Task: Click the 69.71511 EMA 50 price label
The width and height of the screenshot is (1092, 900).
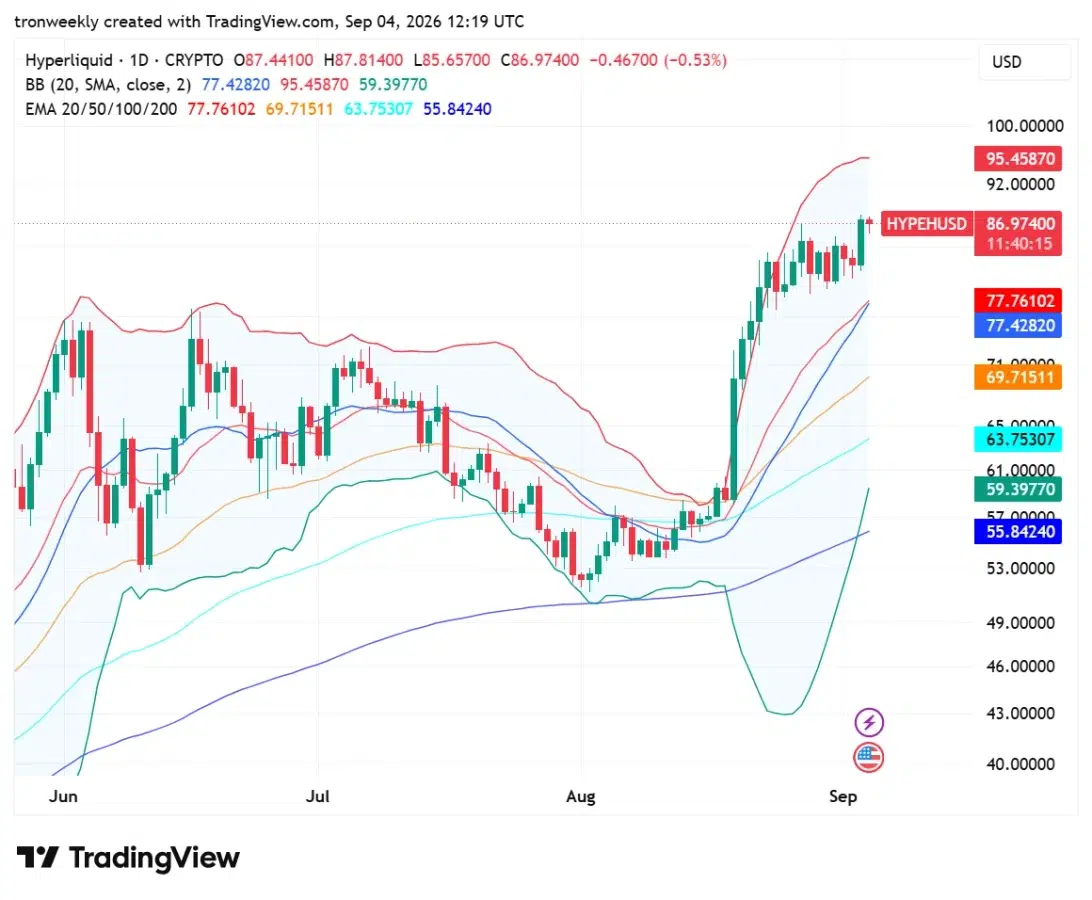Action: [x=1017, y=378]
